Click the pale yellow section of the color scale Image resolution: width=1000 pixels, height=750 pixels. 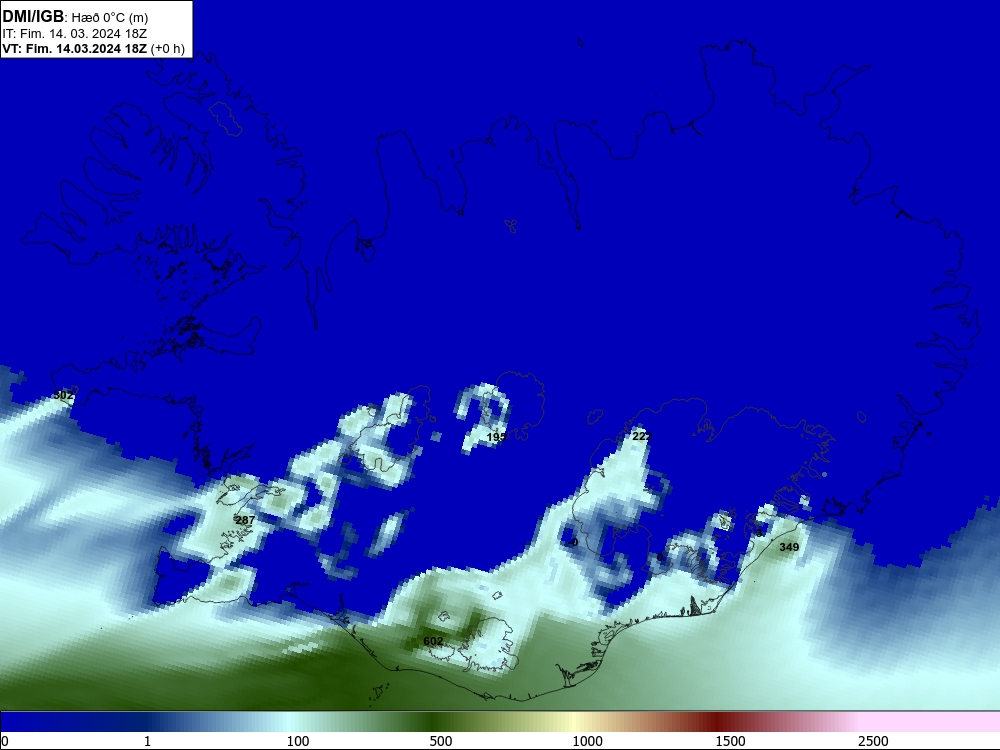pyautogui.click(x=574, y=722)
